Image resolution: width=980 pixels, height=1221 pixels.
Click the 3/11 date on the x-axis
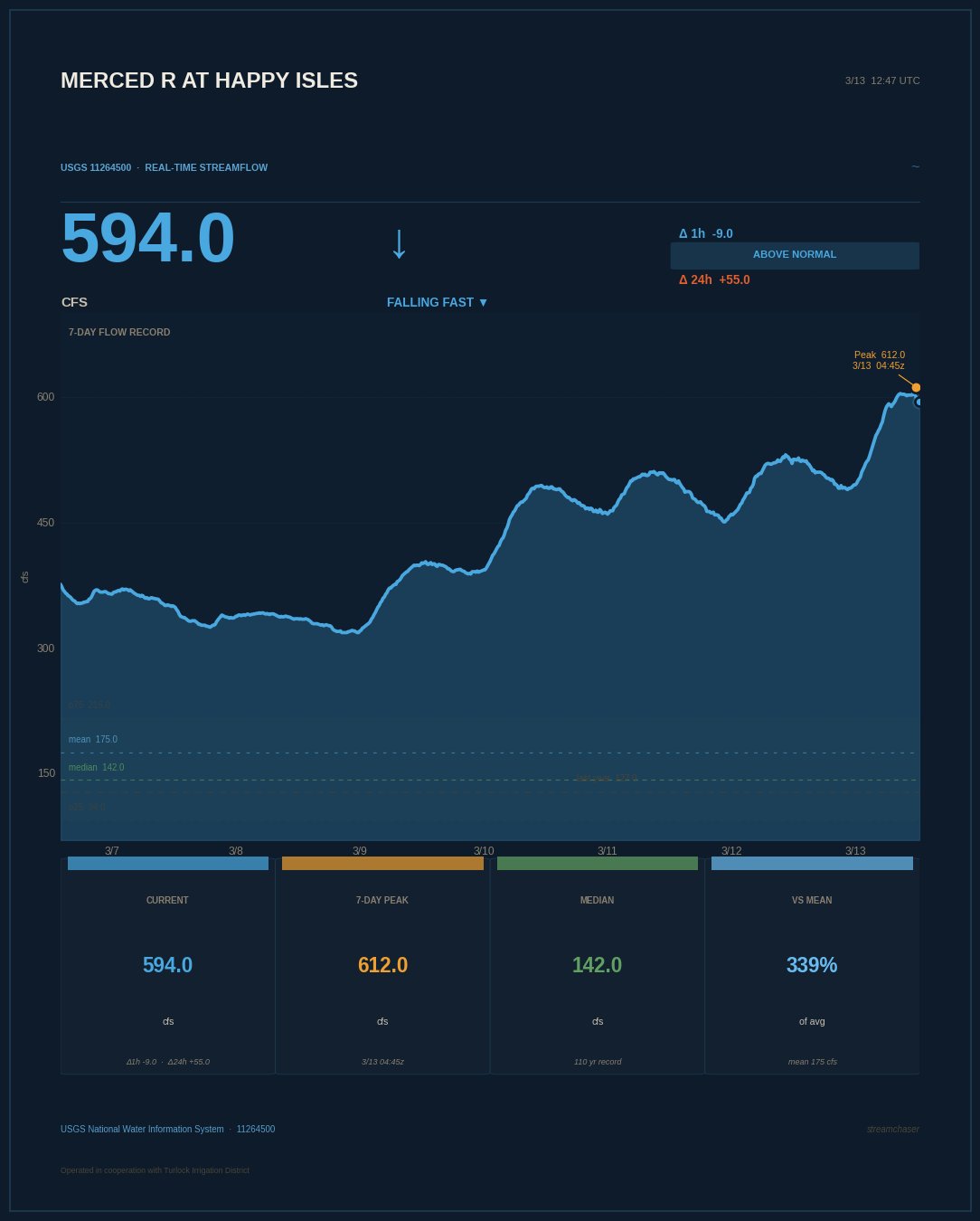coord(608,851)
